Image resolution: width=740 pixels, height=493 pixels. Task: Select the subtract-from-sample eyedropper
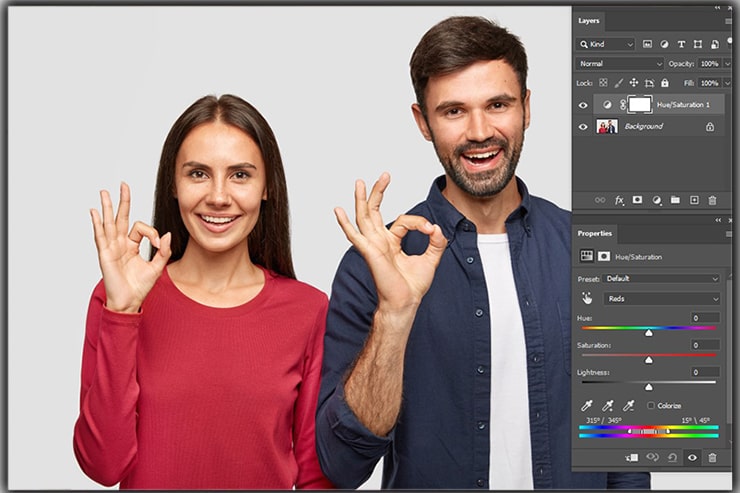pos(628,405)
